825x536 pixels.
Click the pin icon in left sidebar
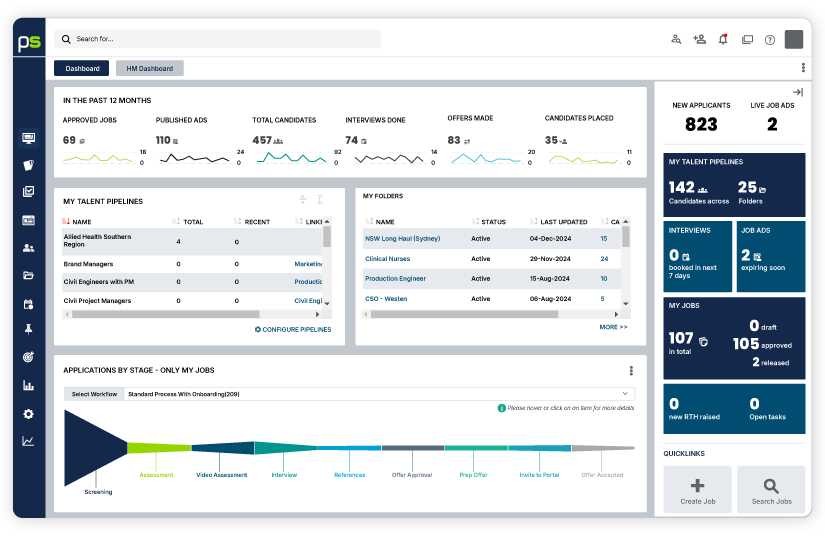[28, 329]
